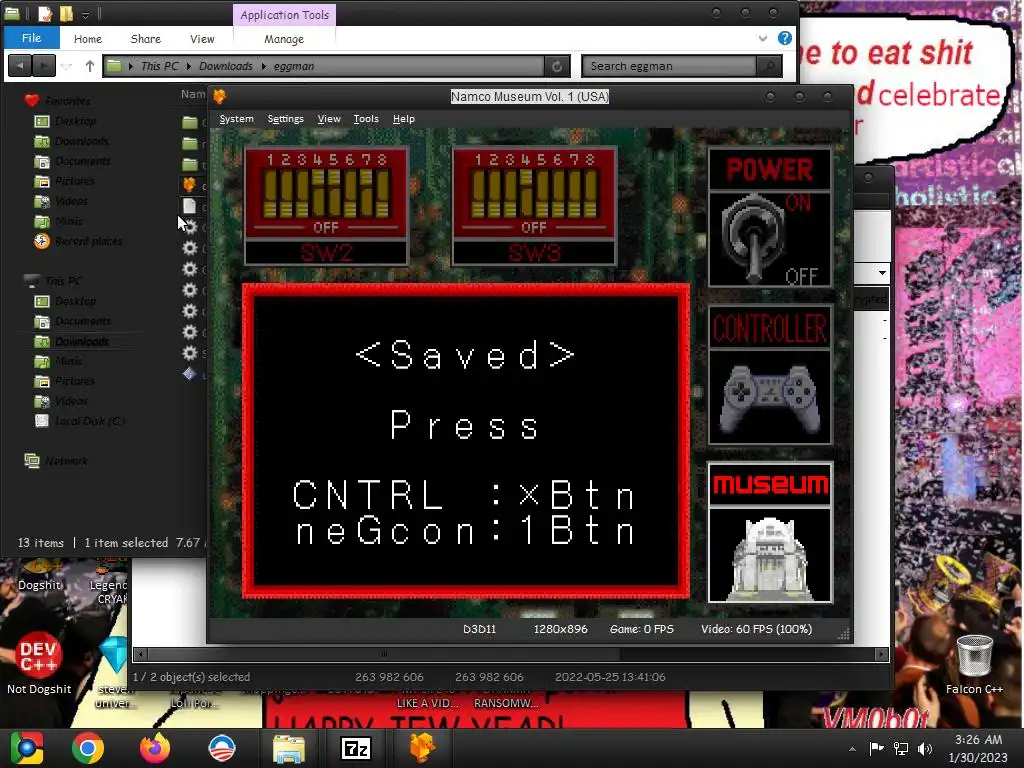Open Explorer help with the question mark
This screenshot has height=768, width=1024.
[785, 39]
